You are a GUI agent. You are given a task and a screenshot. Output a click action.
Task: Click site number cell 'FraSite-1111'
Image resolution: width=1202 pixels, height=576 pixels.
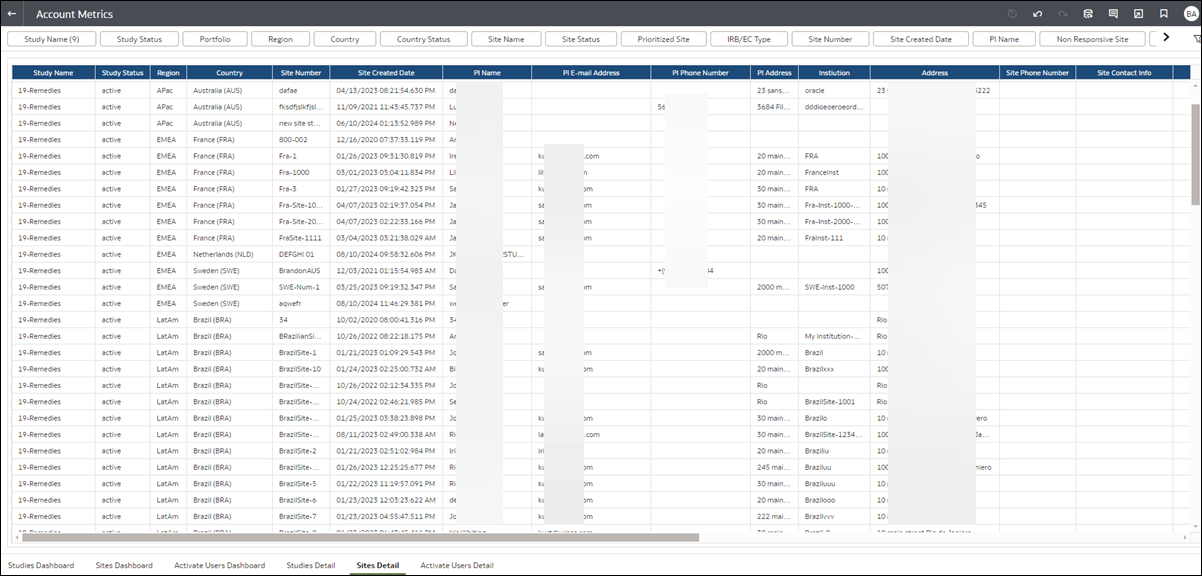coord(301,238)
